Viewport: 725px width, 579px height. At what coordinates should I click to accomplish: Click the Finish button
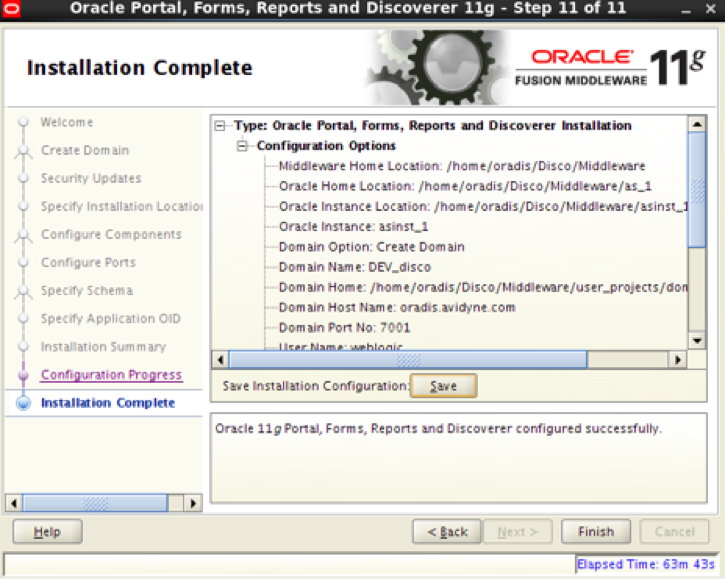point(596,531)
